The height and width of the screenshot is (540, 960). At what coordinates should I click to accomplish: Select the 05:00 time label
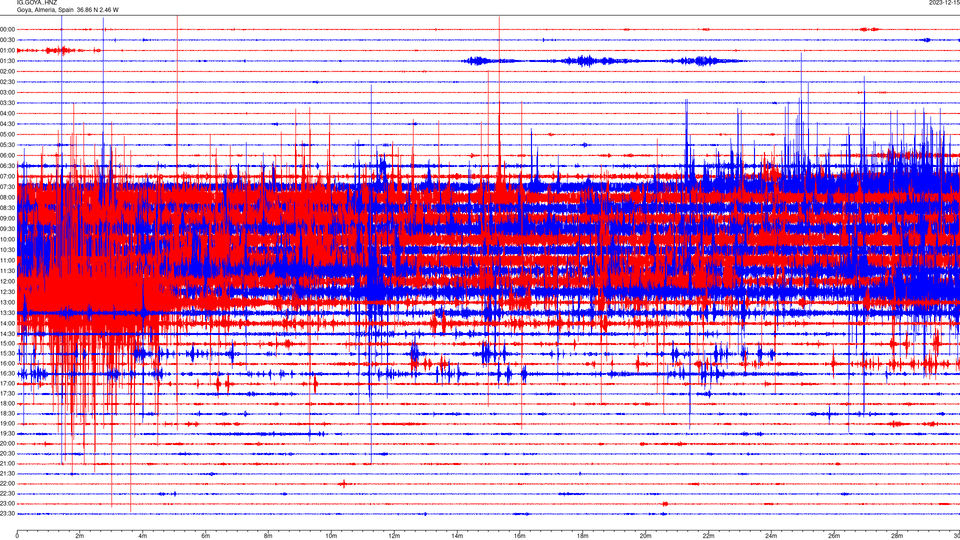pos(8,134)
